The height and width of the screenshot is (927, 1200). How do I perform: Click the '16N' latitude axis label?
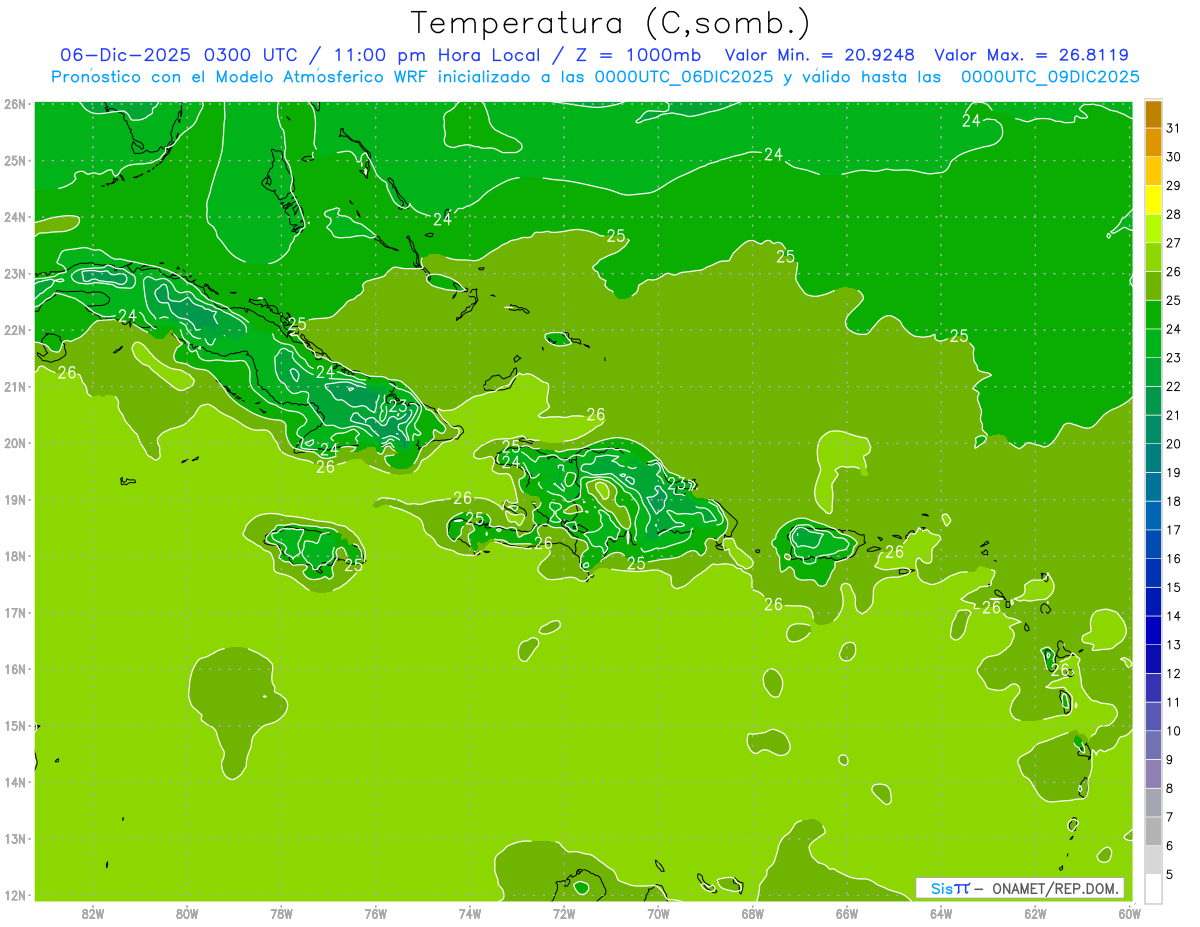click(14, 669)
